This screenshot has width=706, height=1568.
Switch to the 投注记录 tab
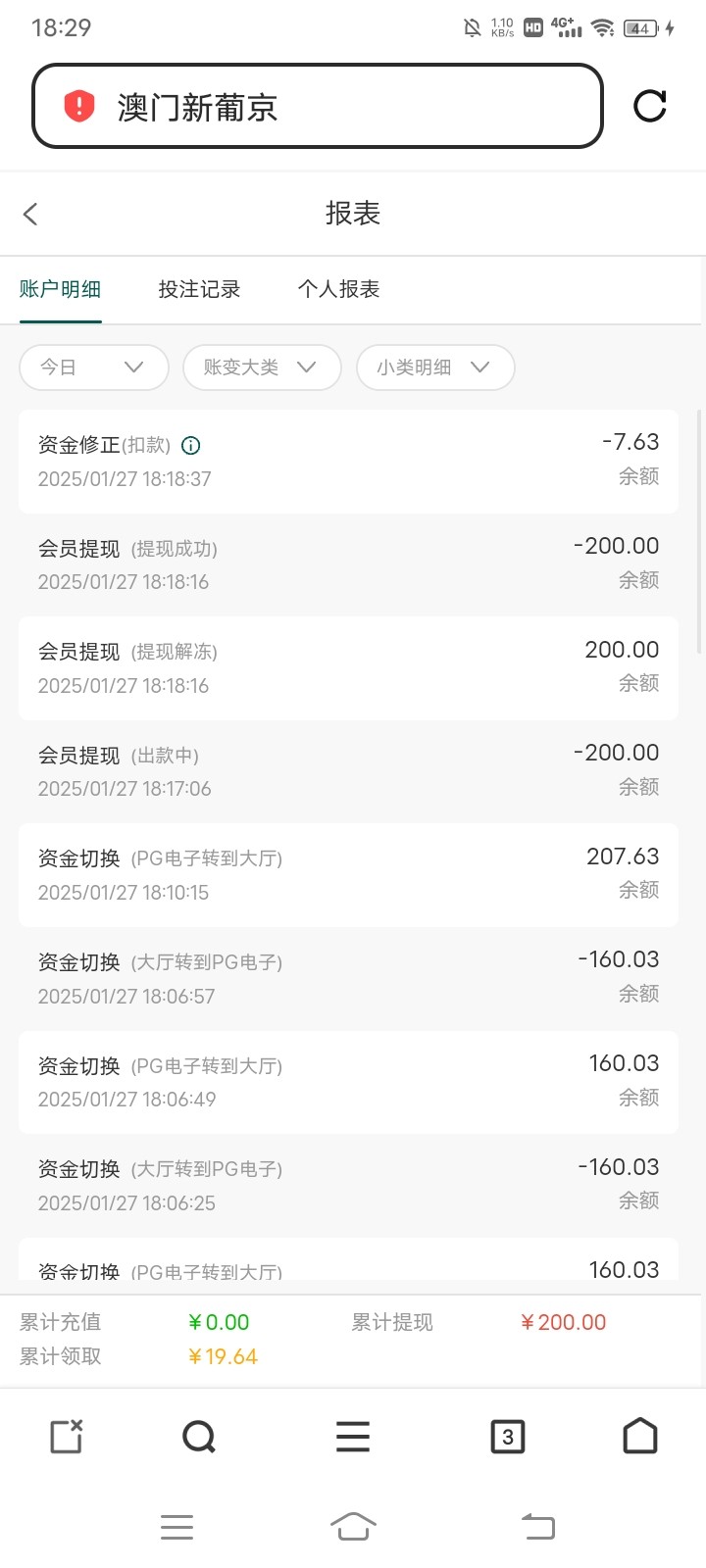coord(199,289)
